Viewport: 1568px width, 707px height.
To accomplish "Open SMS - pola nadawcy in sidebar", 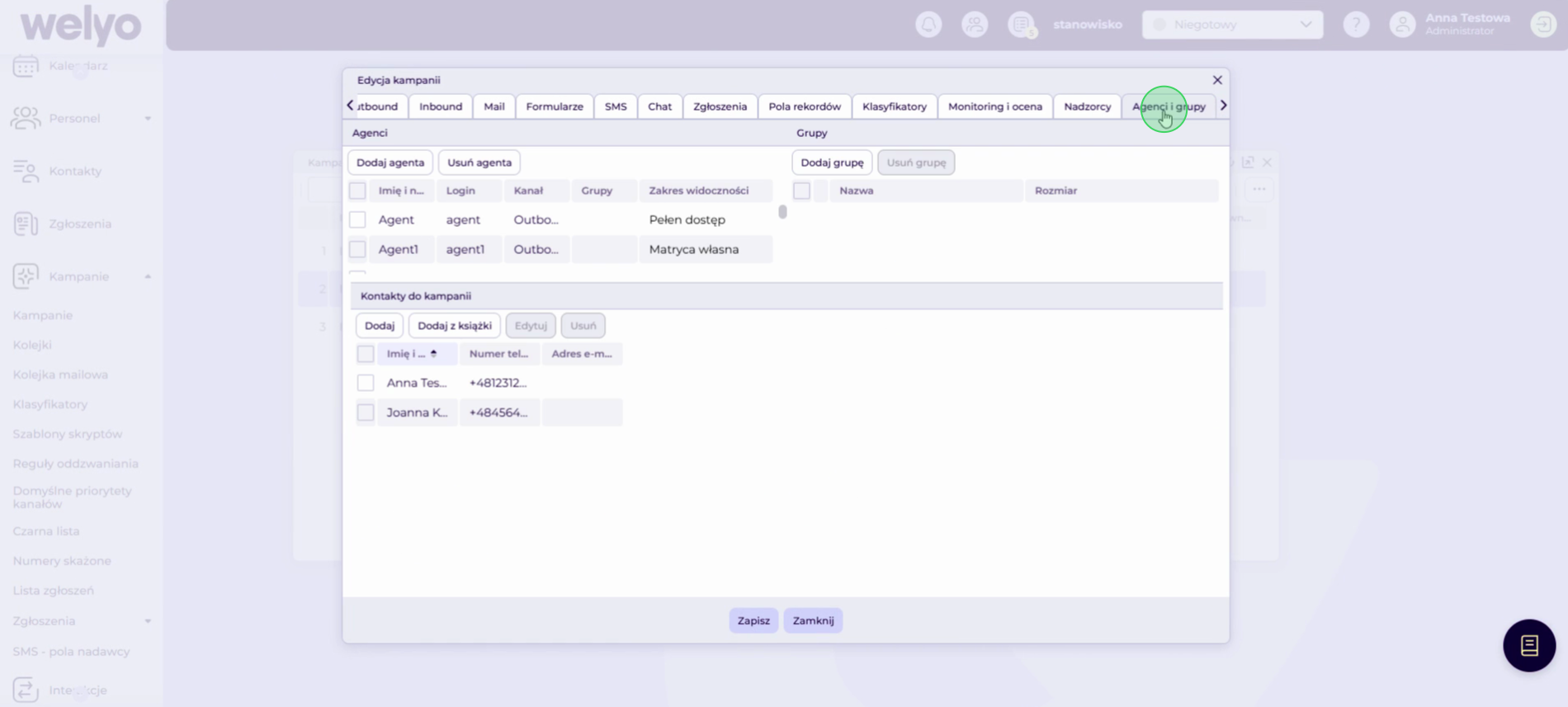I will click(72, 652).
